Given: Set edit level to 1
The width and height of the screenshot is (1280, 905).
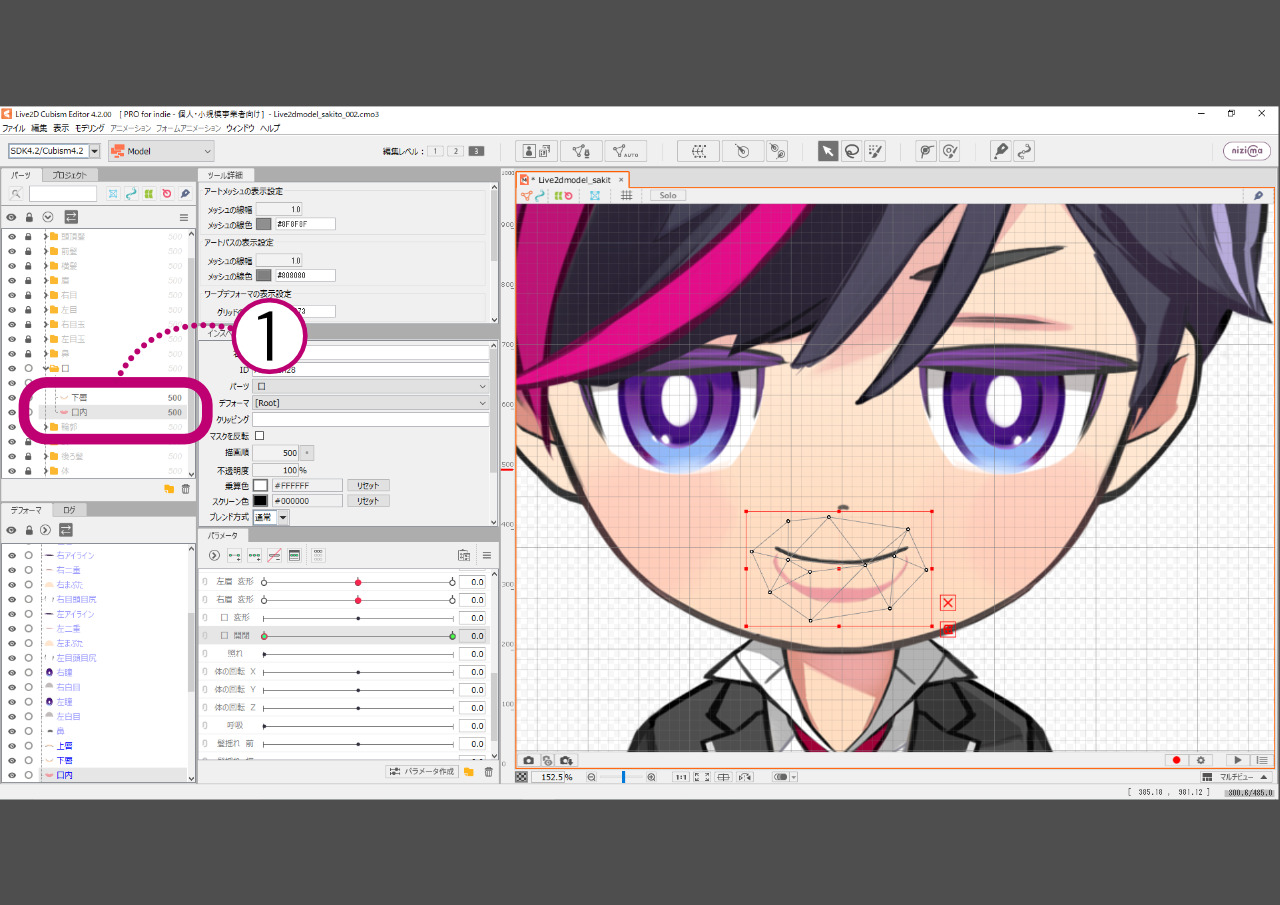Looking at the screenshot, I should pos(435,151).
